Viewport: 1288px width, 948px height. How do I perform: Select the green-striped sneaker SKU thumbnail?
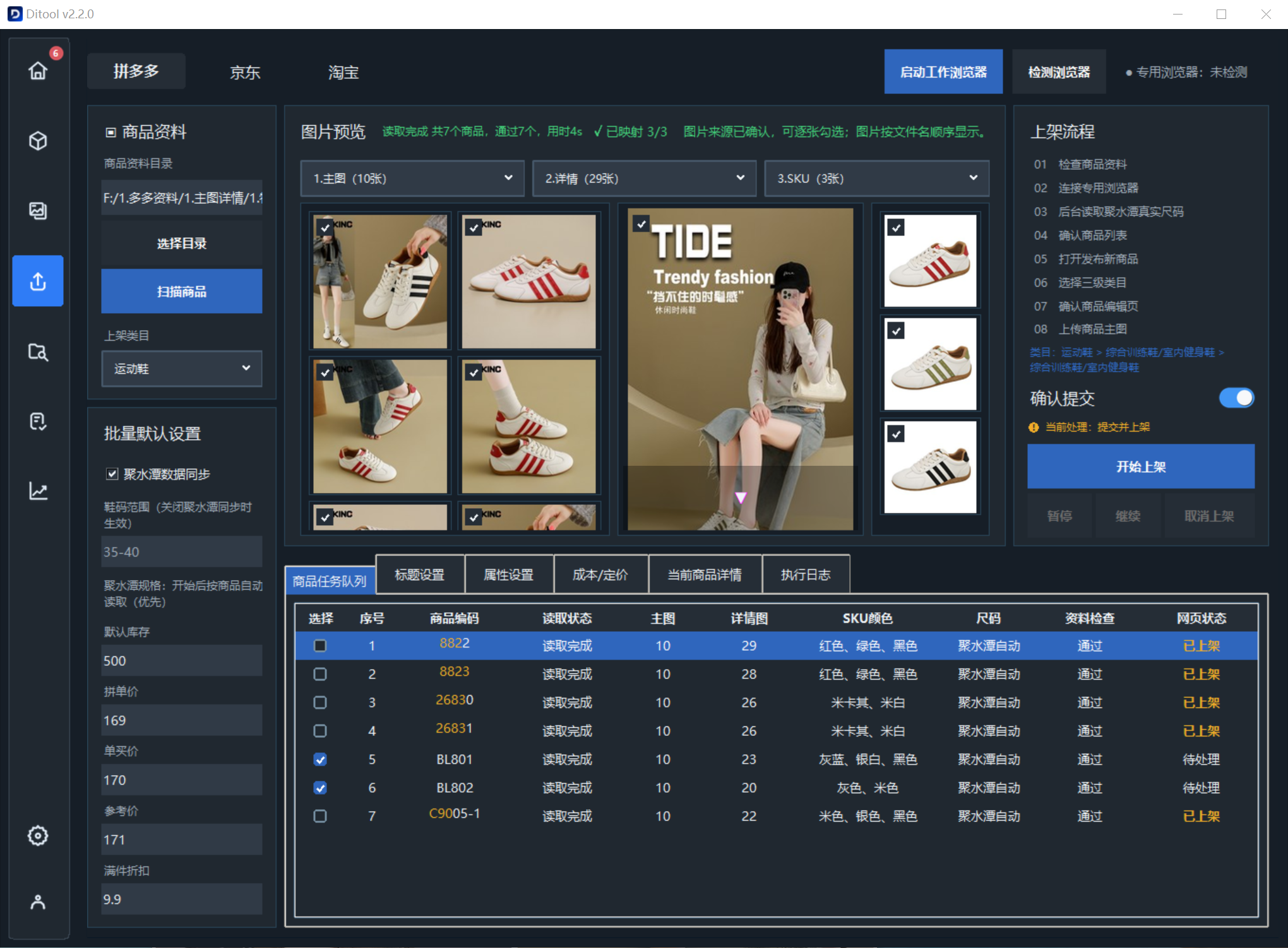[930, 364]
